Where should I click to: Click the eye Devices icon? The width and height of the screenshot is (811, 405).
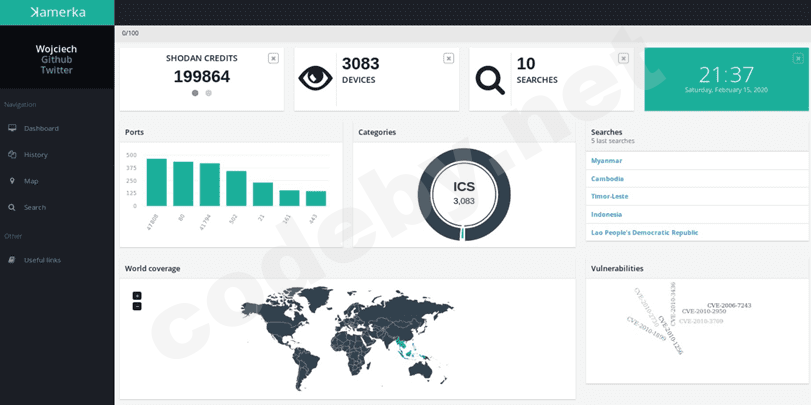[316, 79]
